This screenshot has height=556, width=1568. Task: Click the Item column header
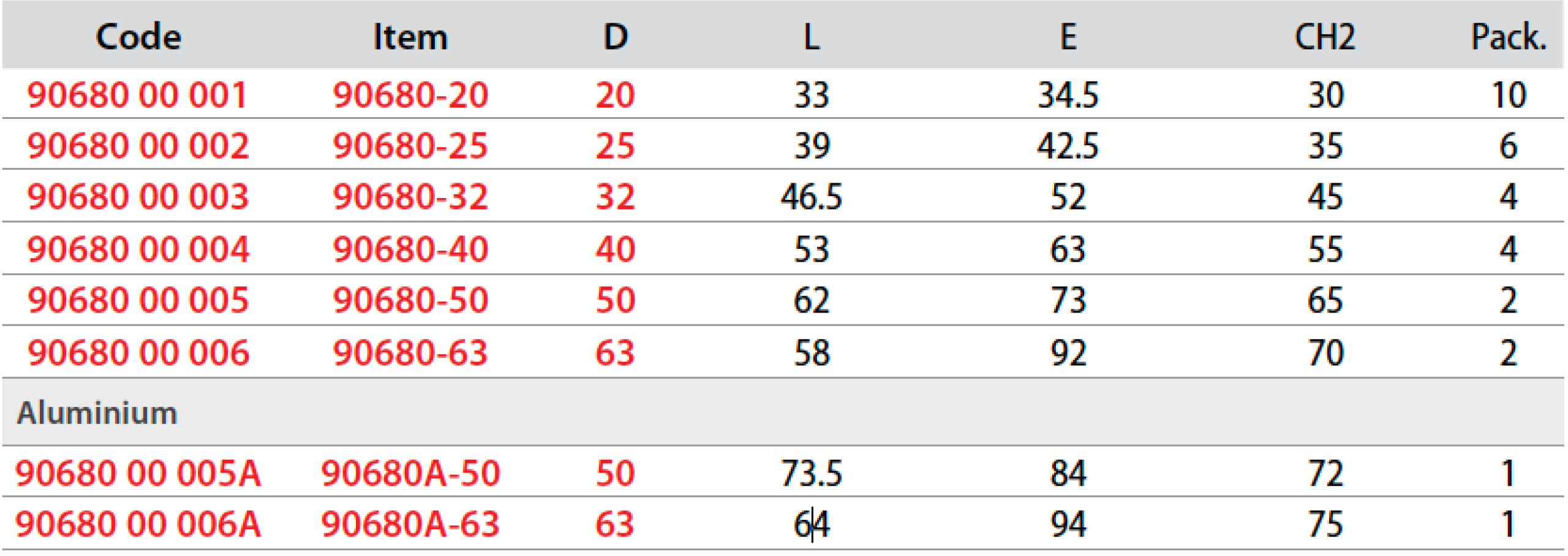410,37
